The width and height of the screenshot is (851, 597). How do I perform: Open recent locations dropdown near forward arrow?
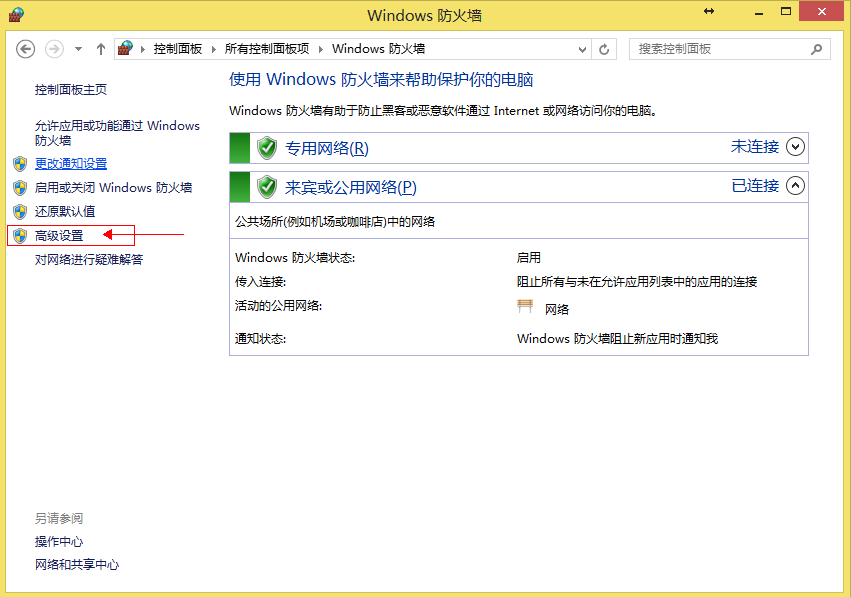click(x=78, y=49)
